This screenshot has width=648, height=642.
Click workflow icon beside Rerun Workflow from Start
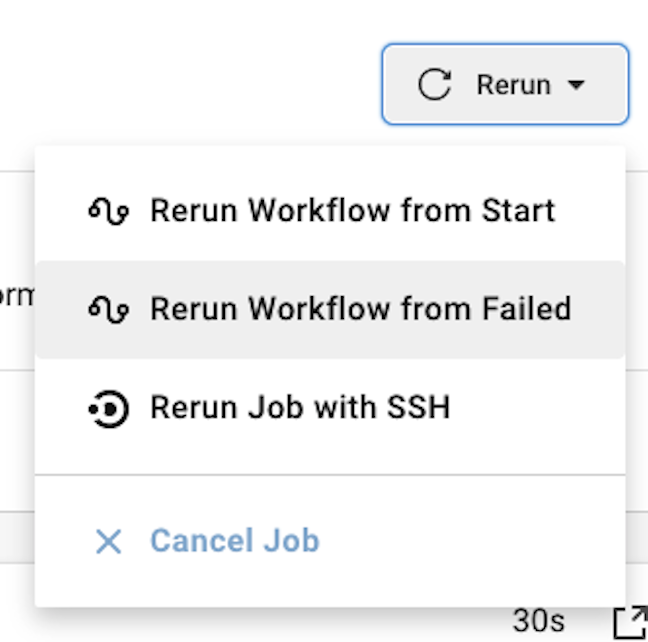pos(109,211)
